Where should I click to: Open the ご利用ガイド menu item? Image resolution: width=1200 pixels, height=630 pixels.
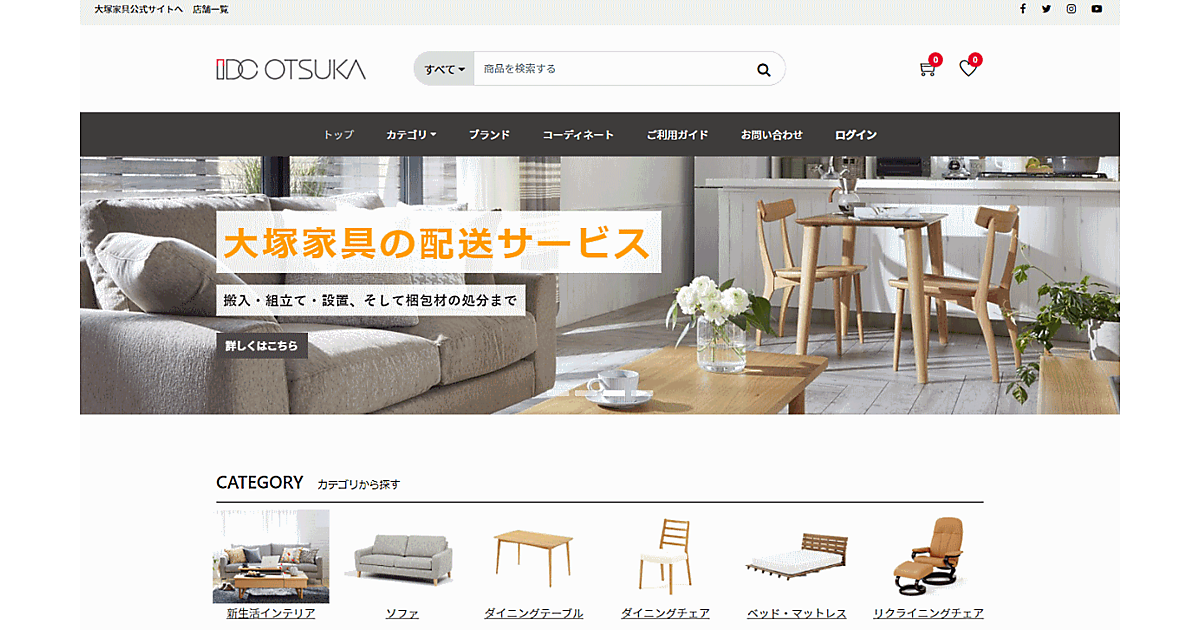coord(677,135)
